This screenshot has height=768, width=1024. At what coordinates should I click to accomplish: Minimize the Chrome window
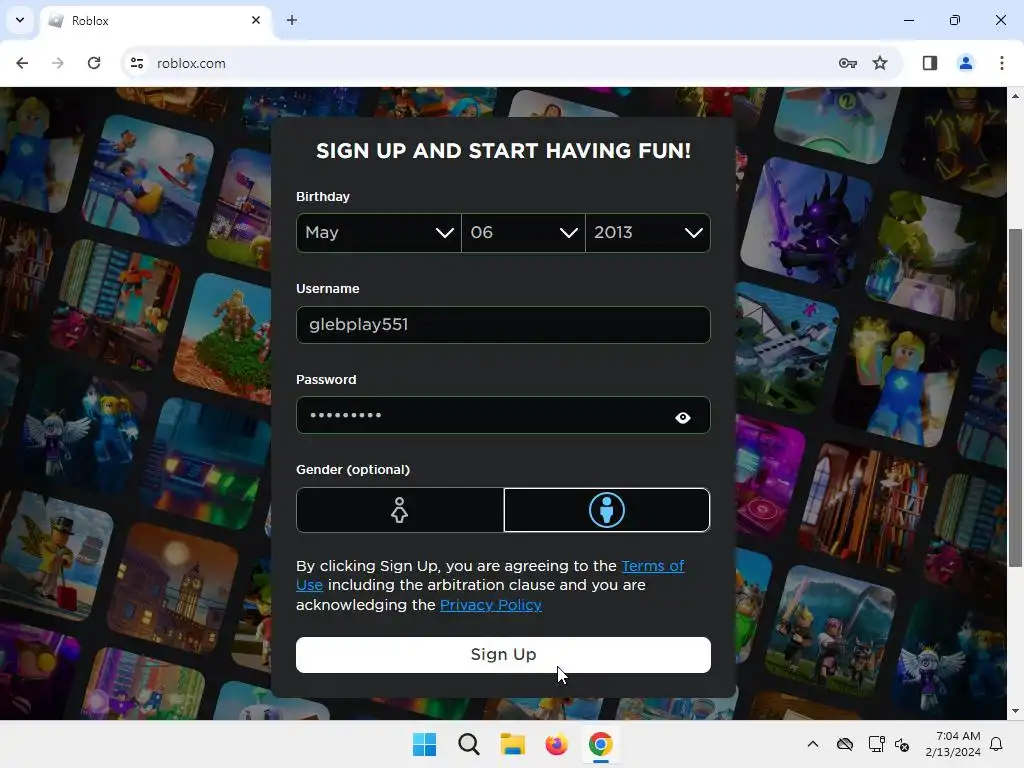pyautogui.click(x=908, y=20)
